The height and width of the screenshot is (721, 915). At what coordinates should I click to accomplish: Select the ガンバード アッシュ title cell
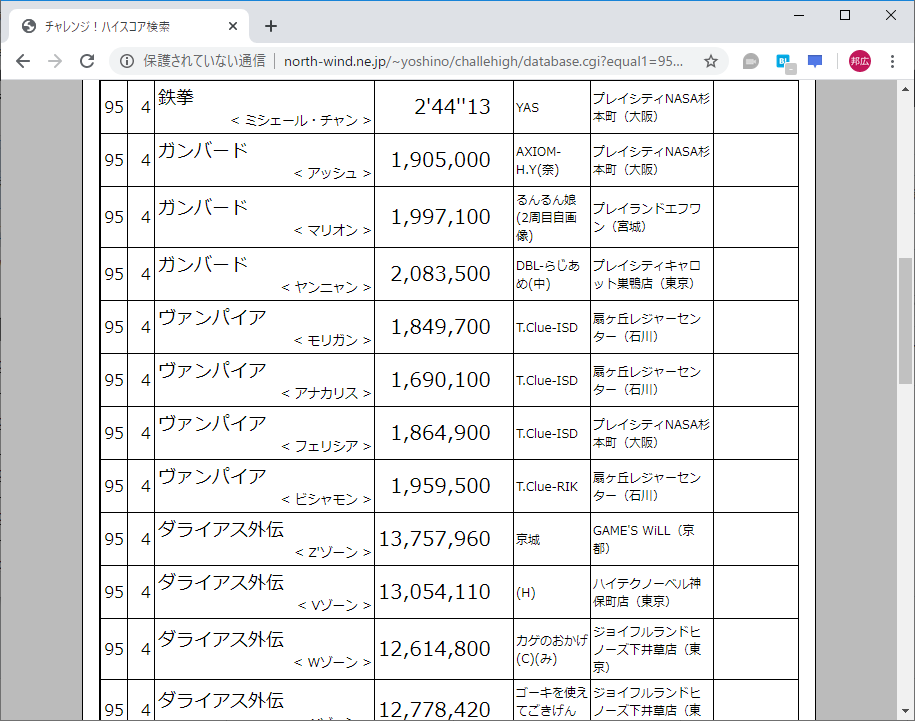pyautogui.click(x=264, y=160)
